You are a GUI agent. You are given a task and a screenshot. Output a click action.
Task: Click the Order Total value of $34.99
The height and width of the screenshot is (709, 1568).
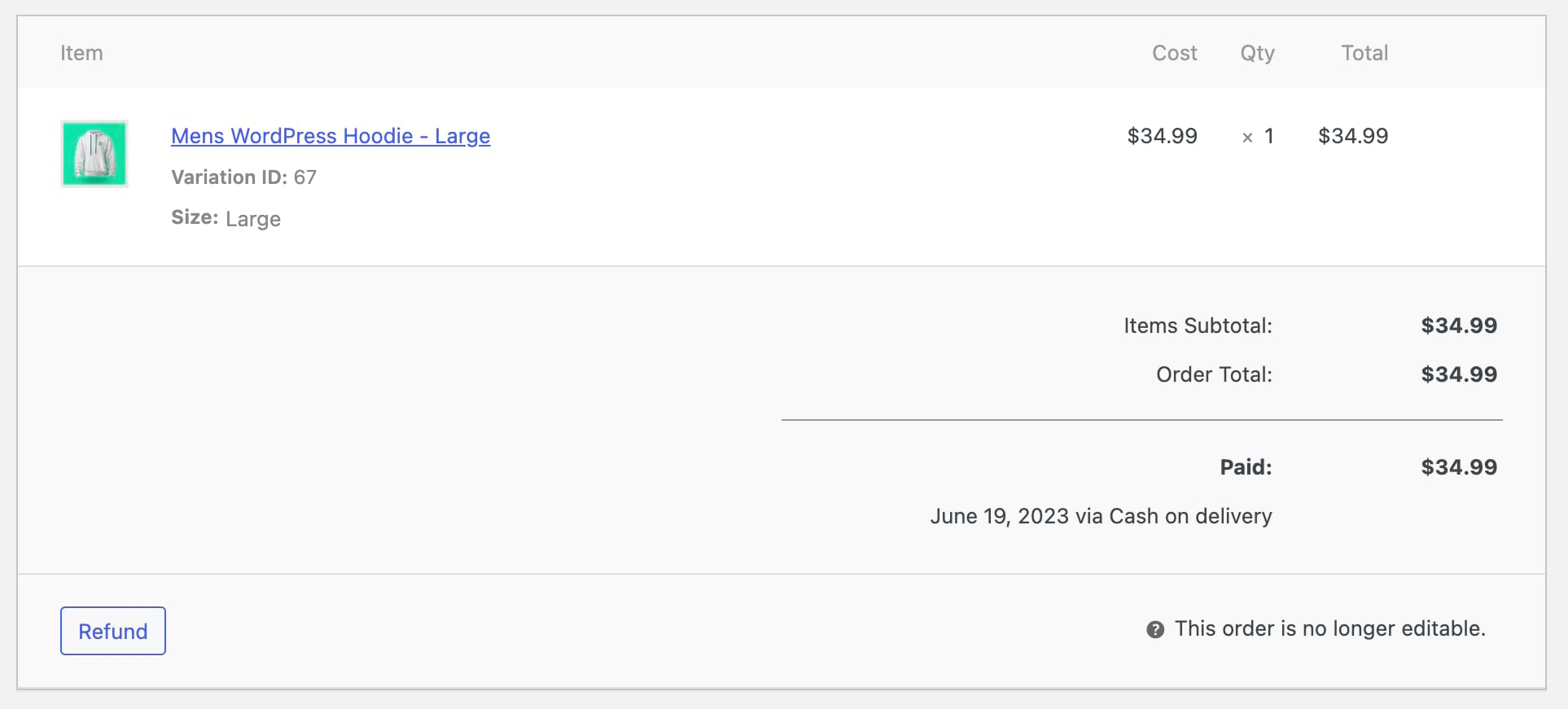(x=1459, y=374)
